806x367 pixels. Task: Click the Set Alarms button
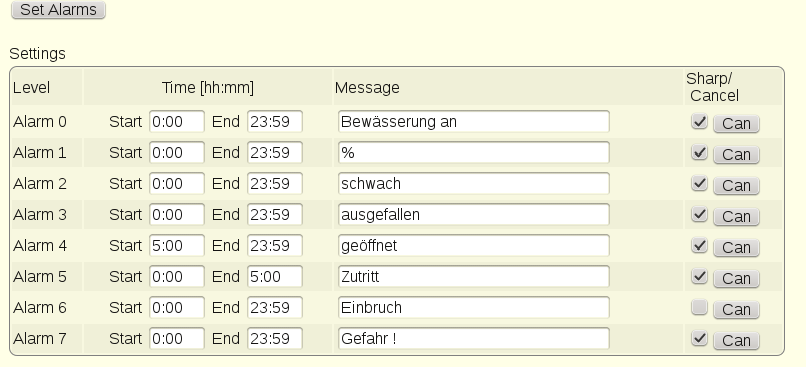coord(58,10)
